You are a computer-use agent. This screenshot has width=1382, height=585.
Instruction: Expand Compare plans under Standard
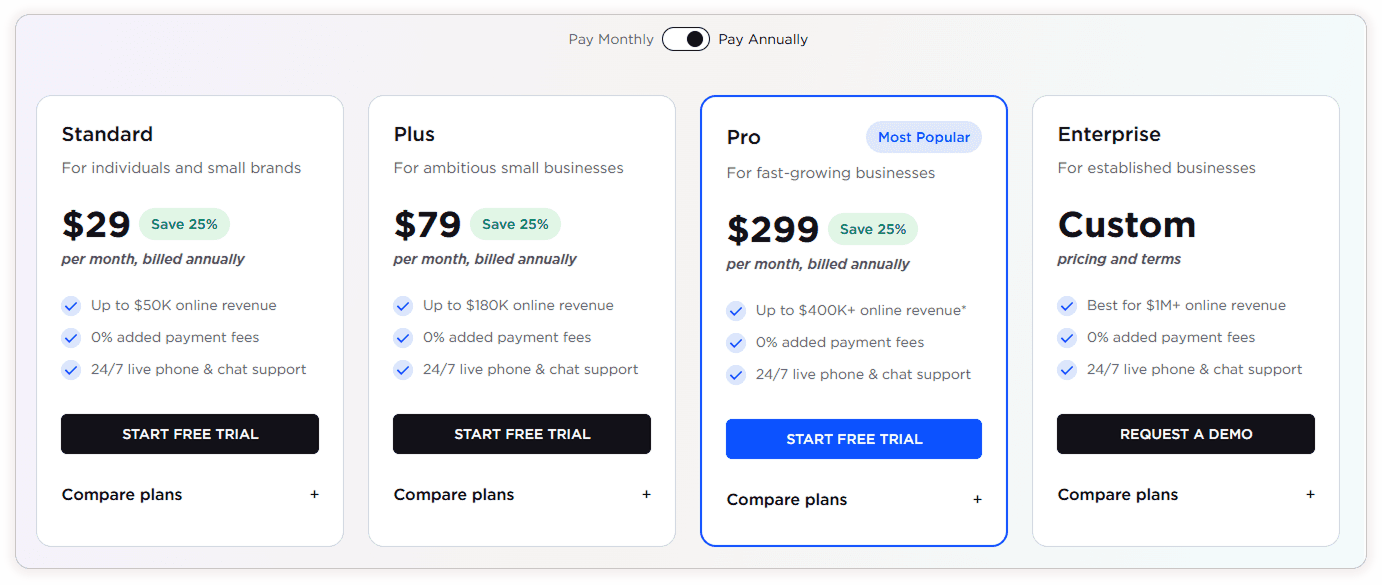point(122,494)
